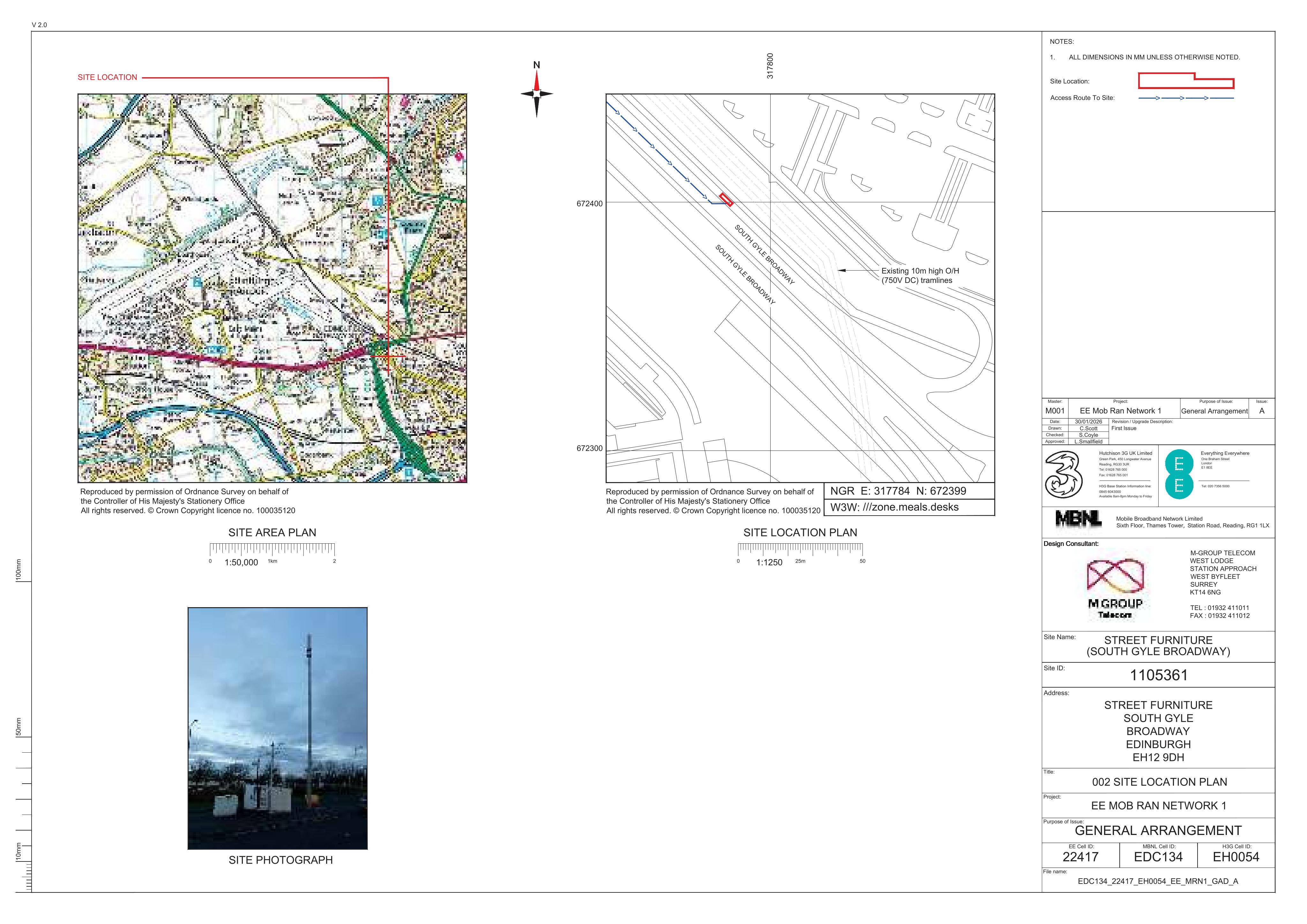The width and height of the screenshot is (1307, 924).
Task: Open the Site Area Plan map image
Action: (x=272, y=288)
